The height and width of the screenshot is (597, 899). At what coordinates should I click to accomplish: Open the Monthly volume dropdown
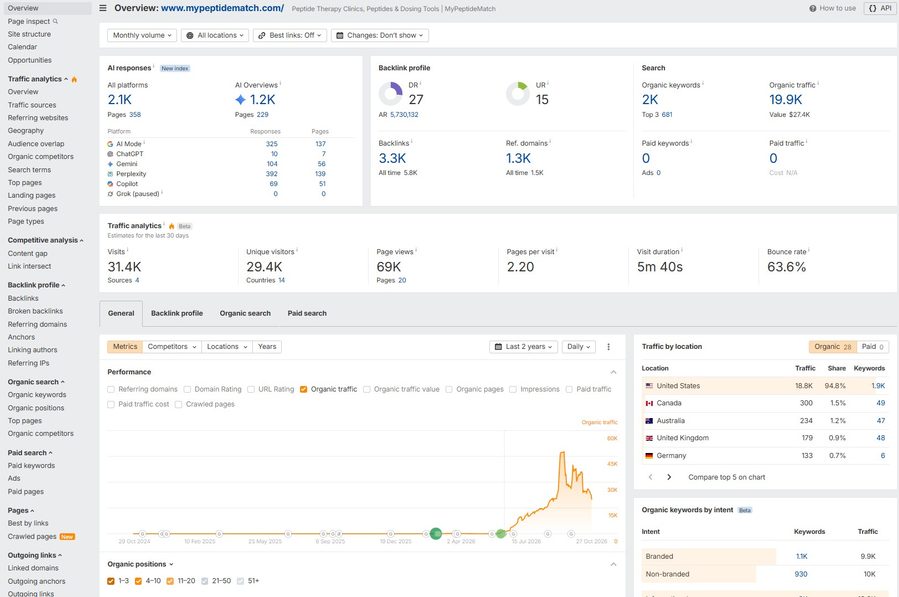[x=142, y=36]
